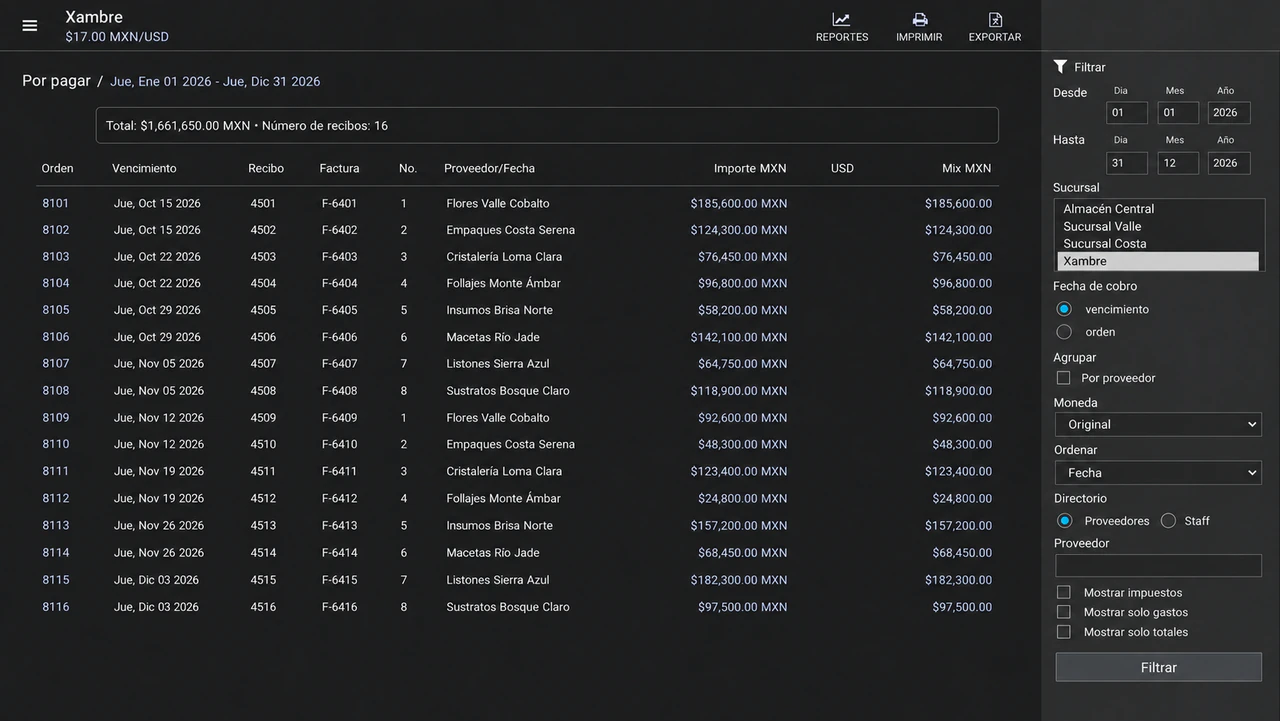This screenshot has height=721, width=1280.
Task: Click amount $157,200.00 MXN in Importe column
Action: [739, 525]
